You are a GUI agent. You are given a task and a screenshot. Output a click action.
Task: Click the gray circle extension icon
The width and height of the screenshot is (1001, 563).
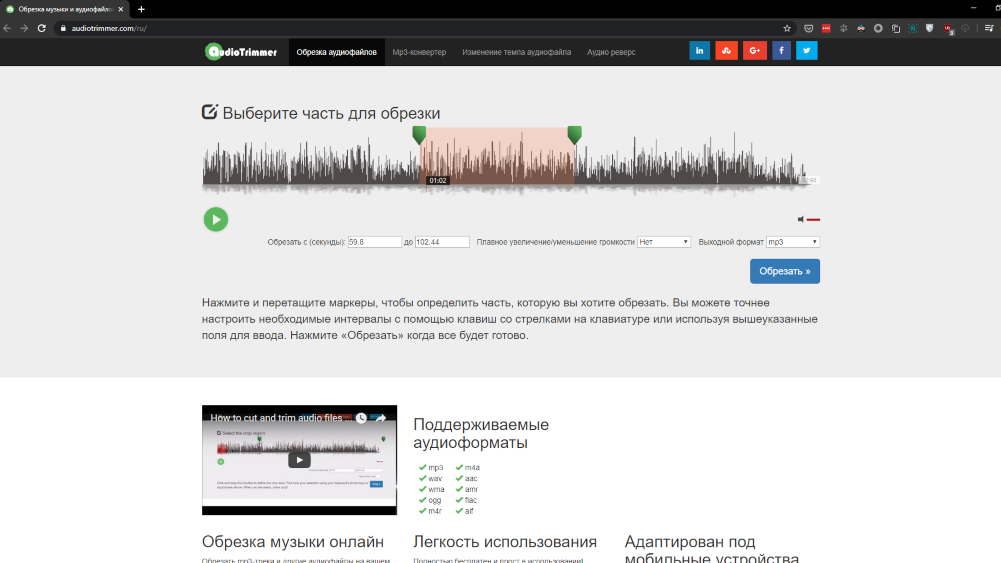click(878, 28)
